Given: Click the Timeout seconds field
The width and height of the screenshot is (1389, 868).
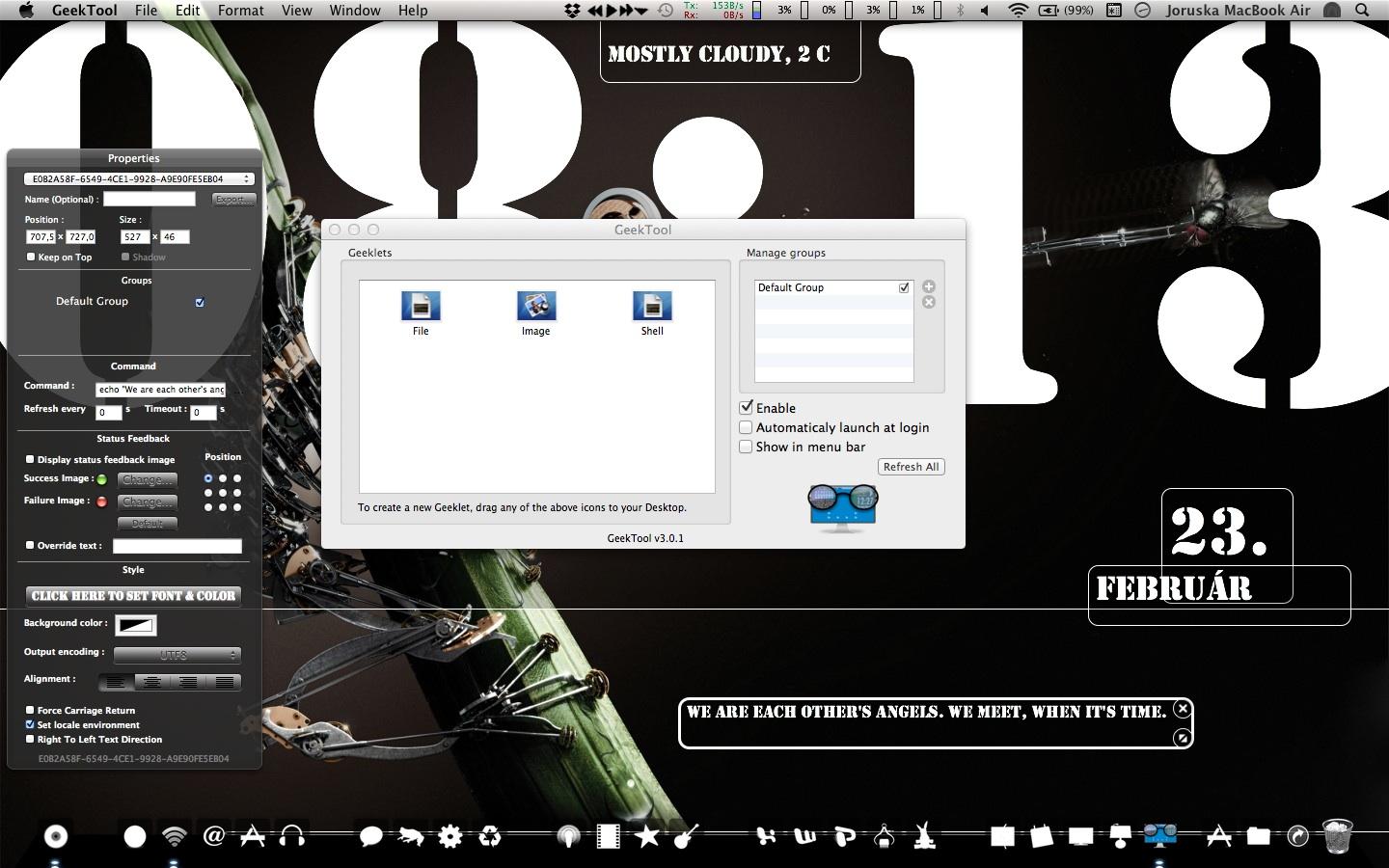Looking at the screenshot, I should coord(203,412).
